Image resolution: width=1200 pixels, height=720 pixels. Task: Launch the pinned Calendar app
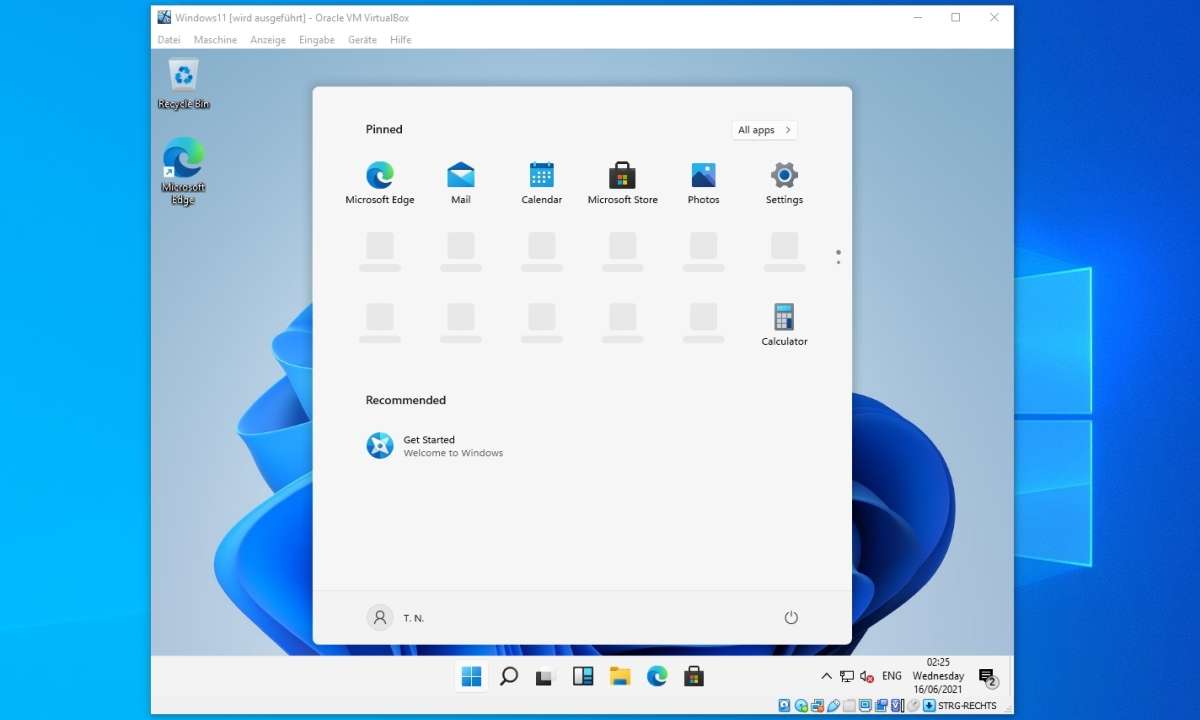[542, 183]
